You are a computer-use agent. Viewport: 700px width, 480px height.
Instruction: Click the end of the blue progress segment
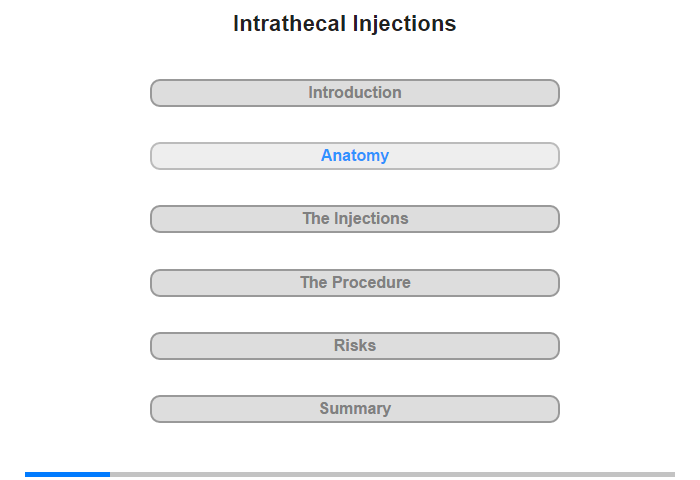point(109,474)
